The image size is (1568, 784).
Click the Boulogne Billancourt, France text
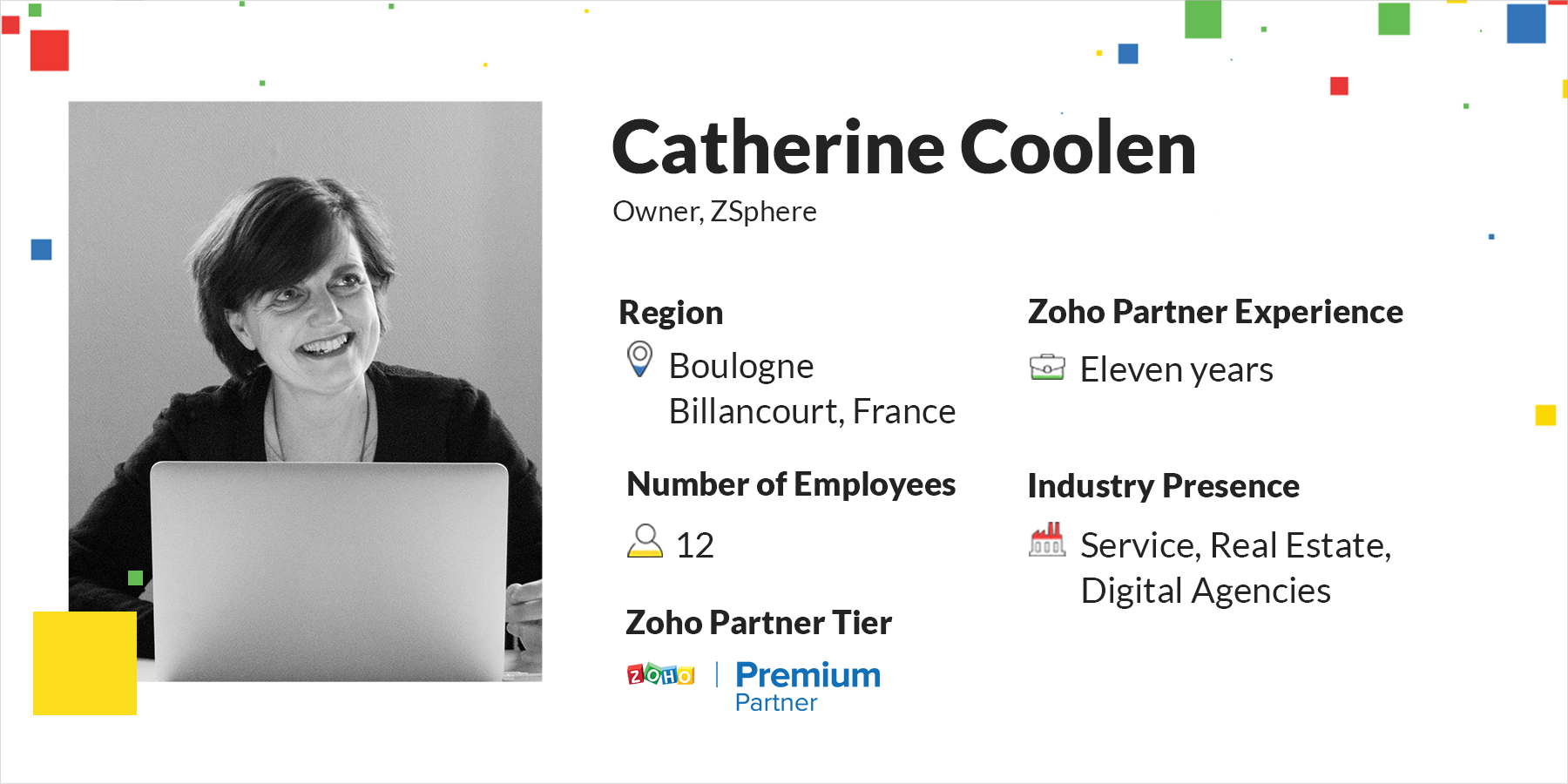[810, 389]
